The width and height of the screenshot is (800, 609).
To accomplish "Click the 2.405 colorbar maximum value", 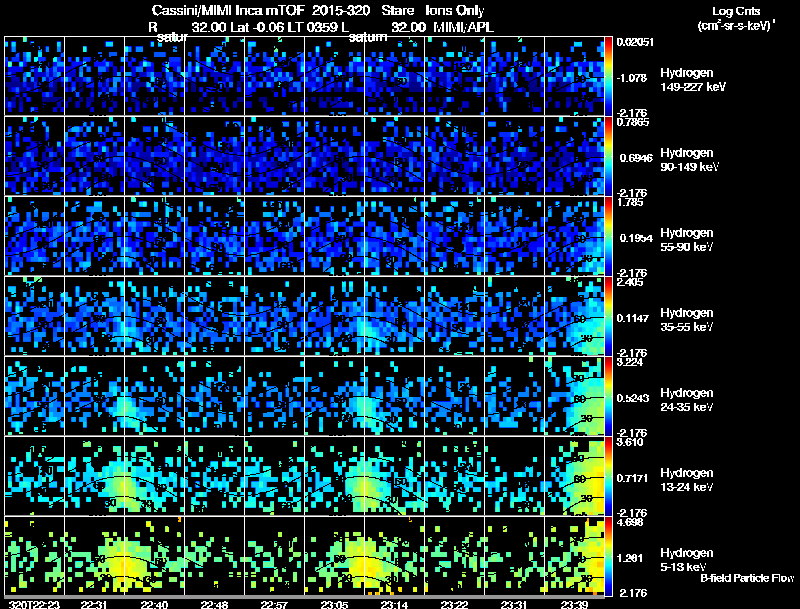I will 630,283.
